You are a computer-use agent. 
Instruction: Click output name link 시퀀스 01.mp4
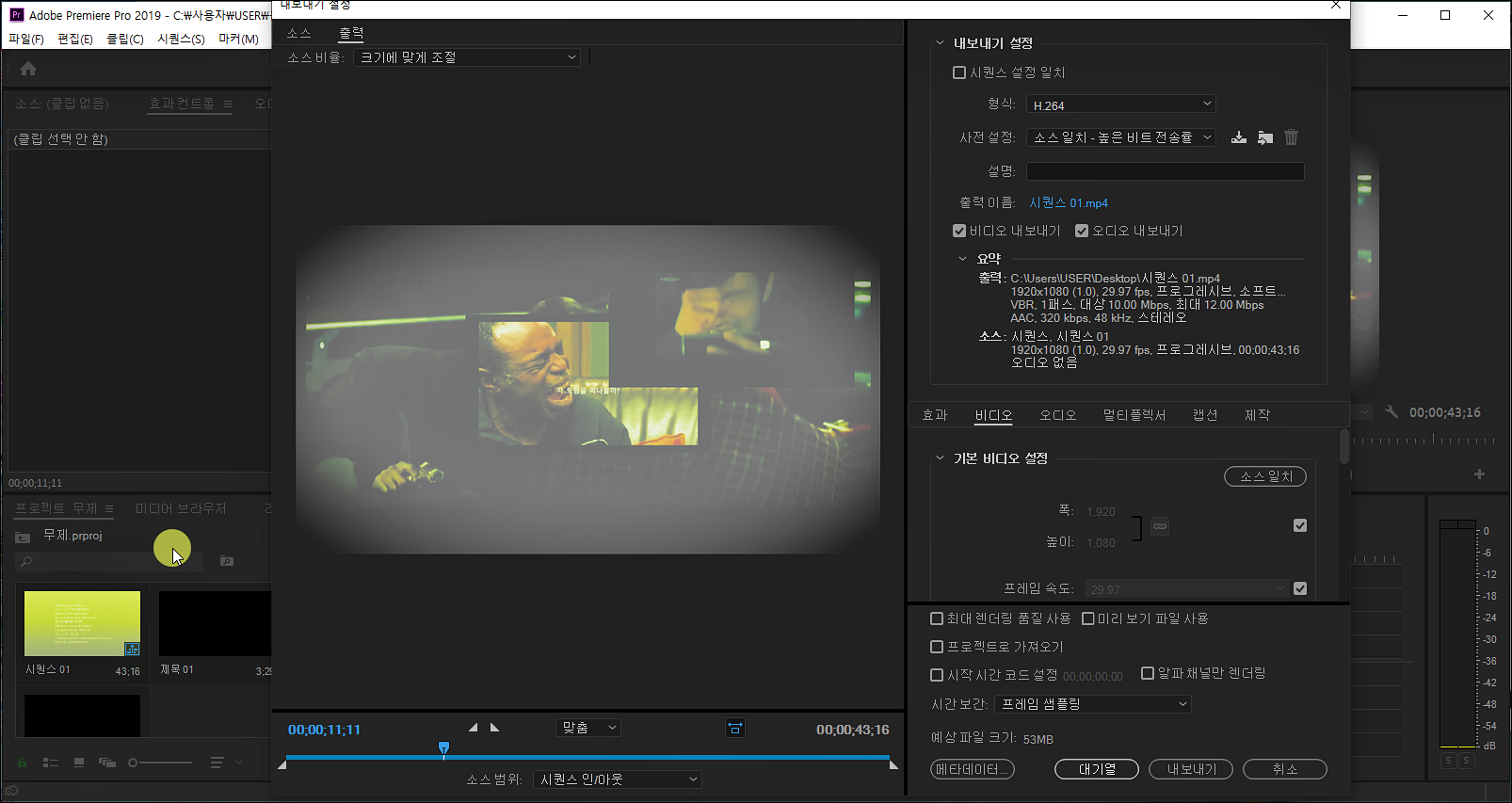[1069, 202]
